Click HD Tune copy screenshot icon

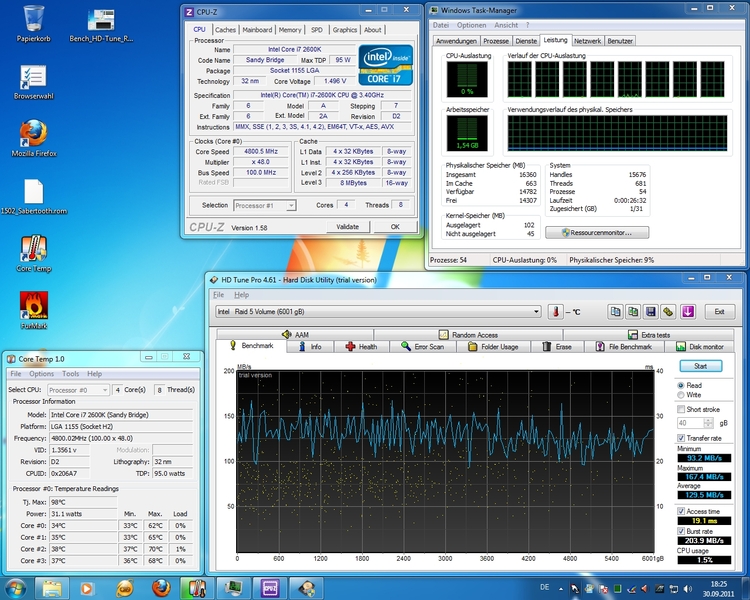[x=633, y=312]
